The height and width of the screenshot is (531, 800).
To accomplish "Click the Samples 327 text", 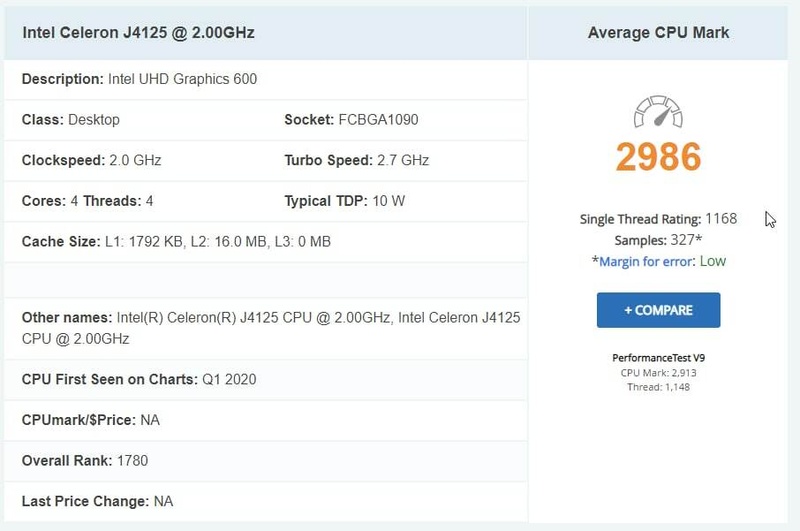I will (658, 240).
